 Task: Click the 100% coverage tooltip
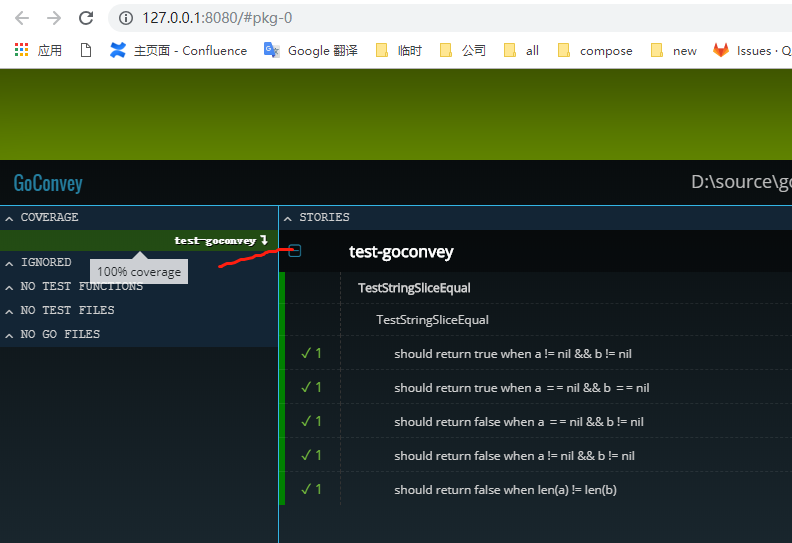coord(139,272)
